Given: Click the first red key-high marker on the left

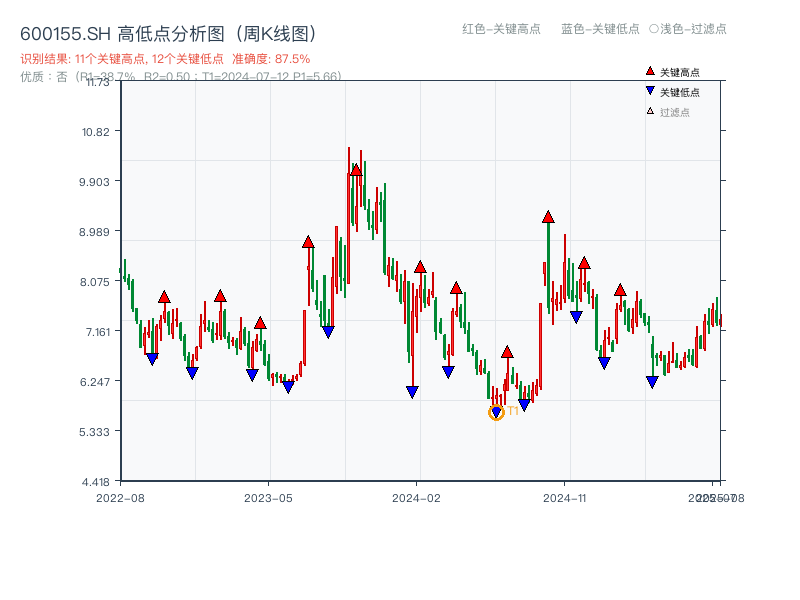Looking at the screenshot, I should pos(163,296).
